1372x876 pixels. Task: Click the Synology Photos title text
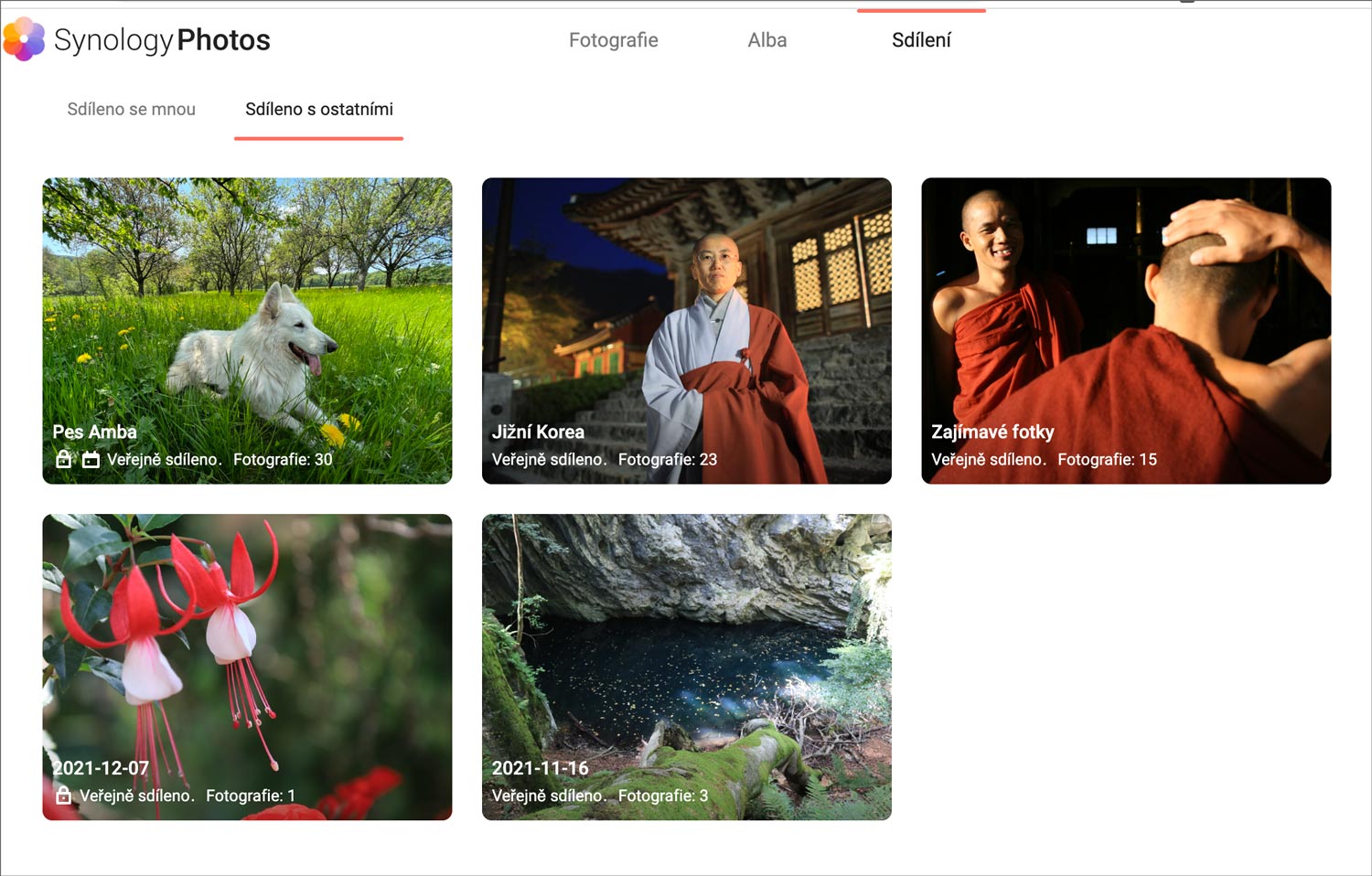coord(162,40)
